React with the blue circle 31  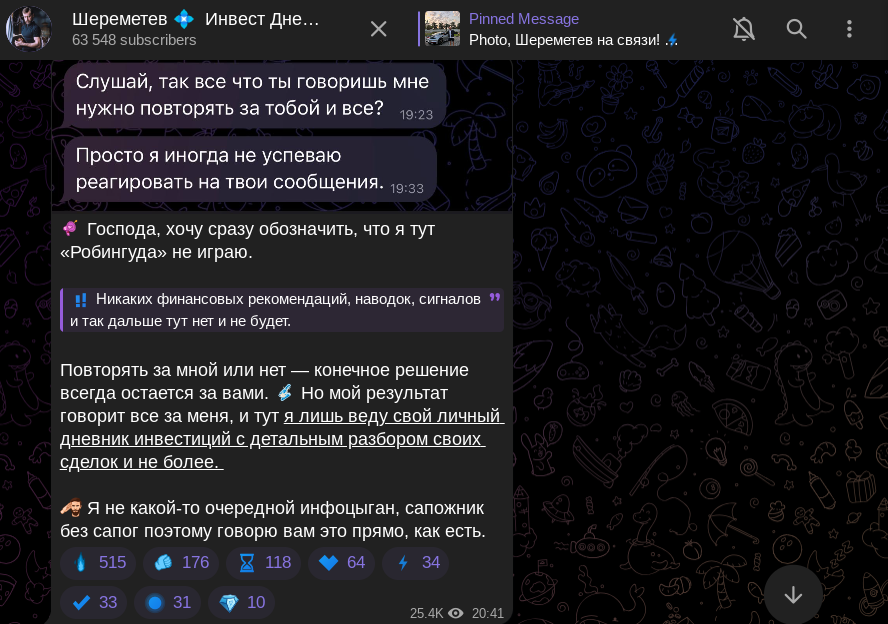click(x=168, y=602)
